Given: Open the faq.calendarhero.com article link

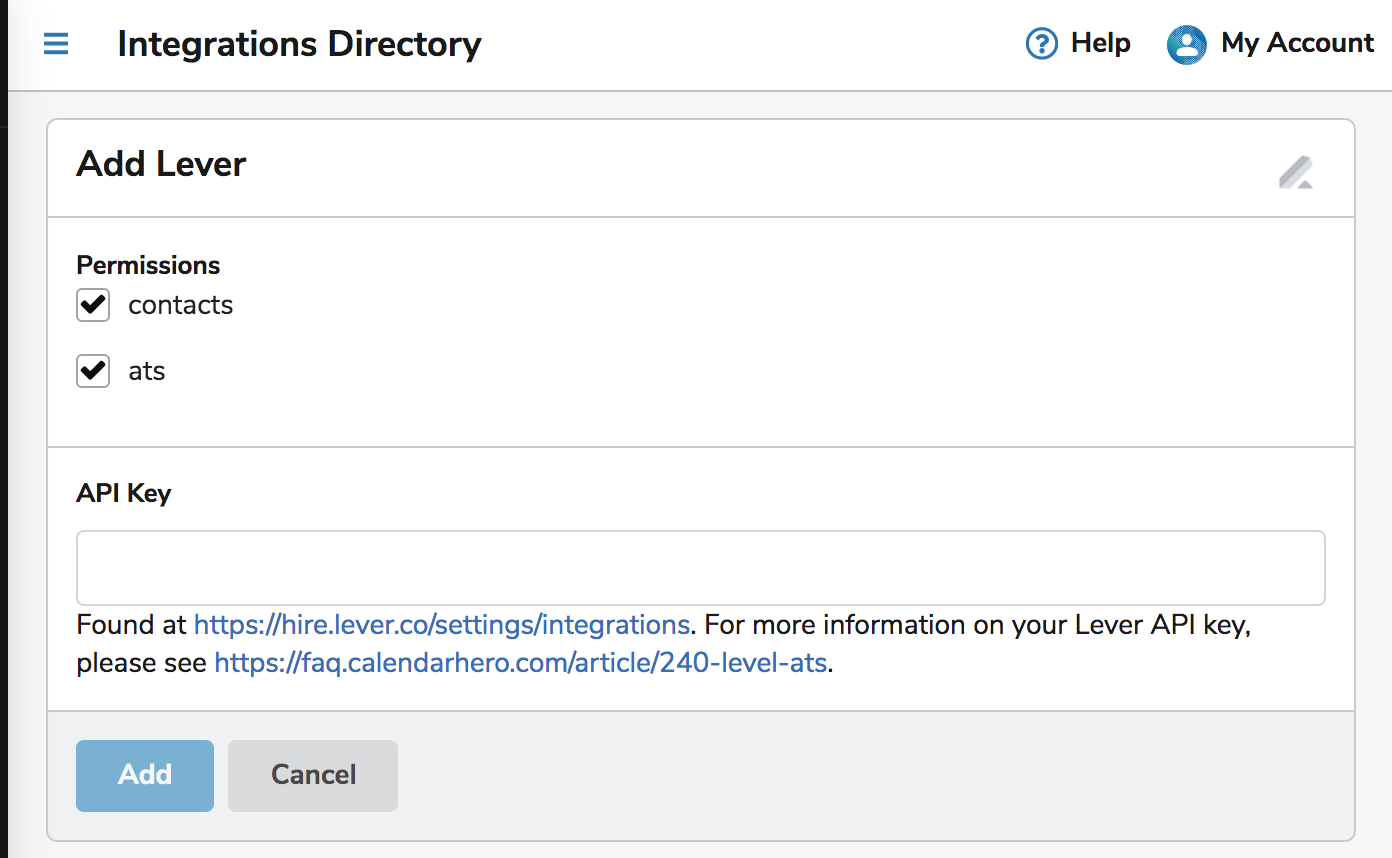Looking at the screenshot, I should [x=521, y=663].
